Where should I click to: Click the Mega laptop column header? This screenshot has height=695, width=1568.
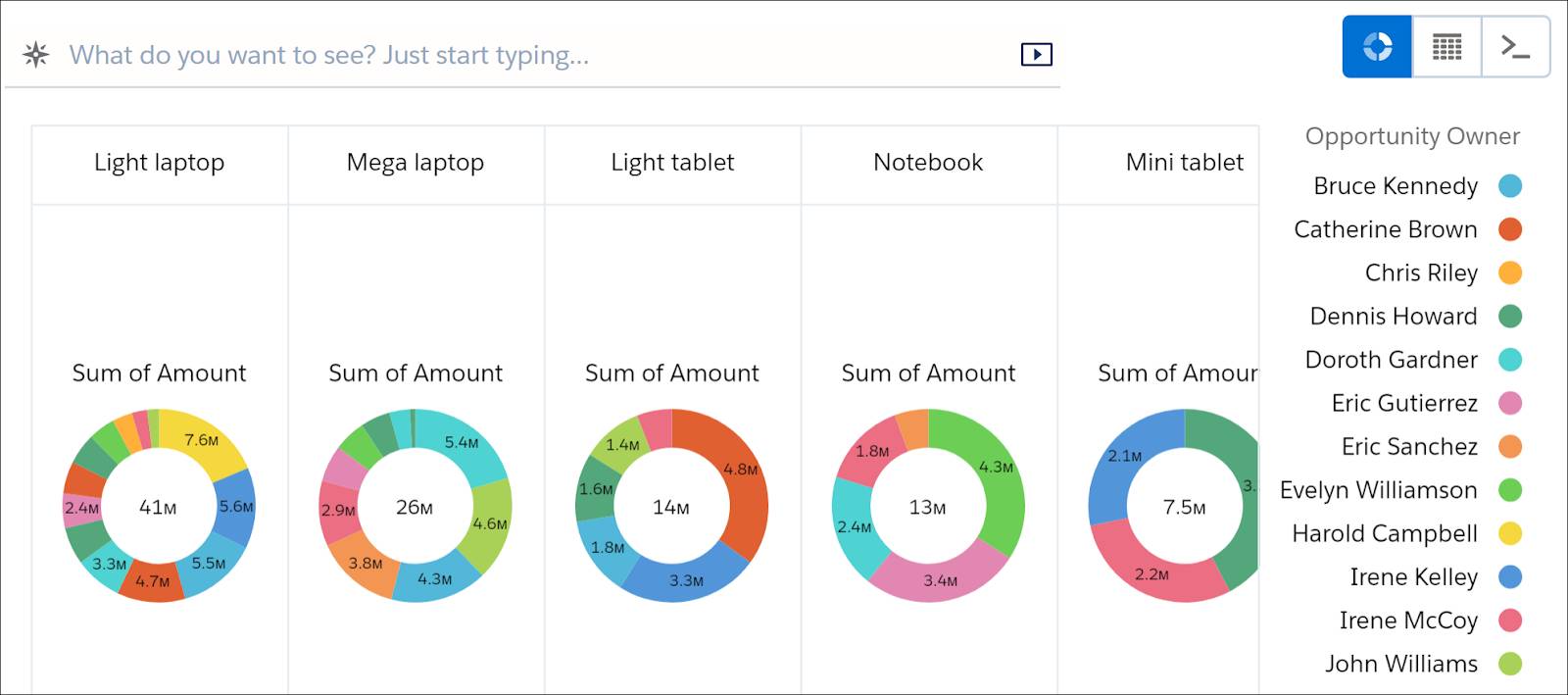416,164
